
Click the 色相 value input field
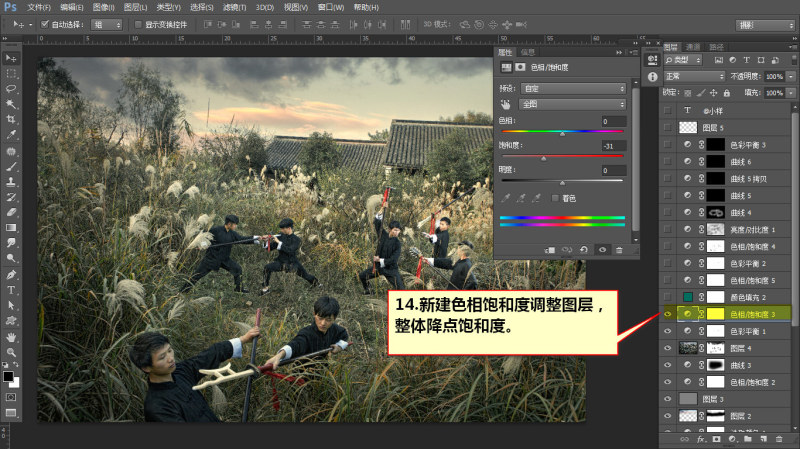point(614,121)
